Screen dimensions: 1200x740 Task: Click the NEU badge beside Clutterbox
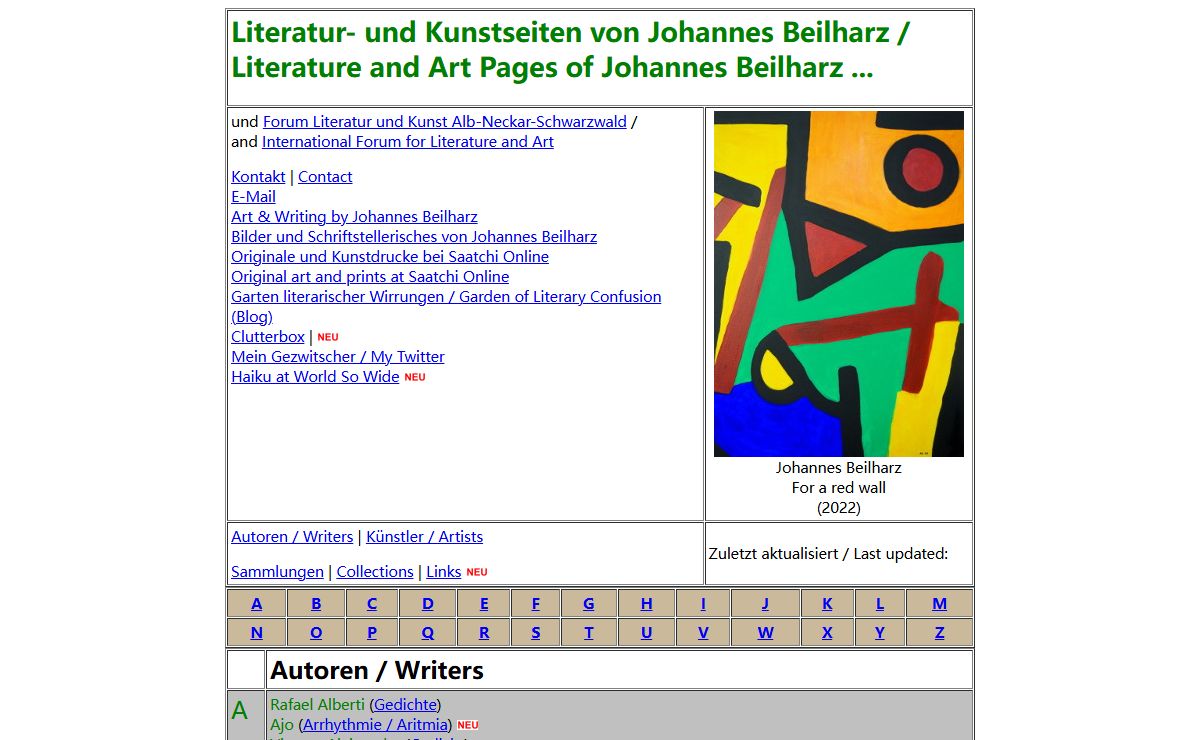[x=328, y=338]
